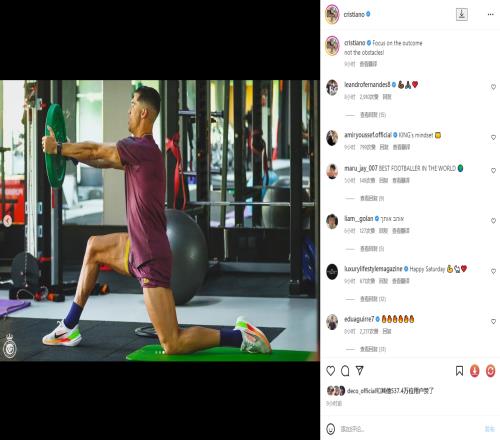Expand replies under the luxurylifestylemagazine comment
This screenshot has width=500, height=440.
point(373,299)
